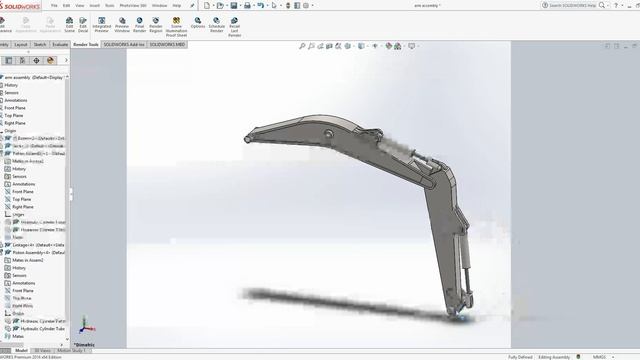Open the Edit Appearance color icon

389,46
